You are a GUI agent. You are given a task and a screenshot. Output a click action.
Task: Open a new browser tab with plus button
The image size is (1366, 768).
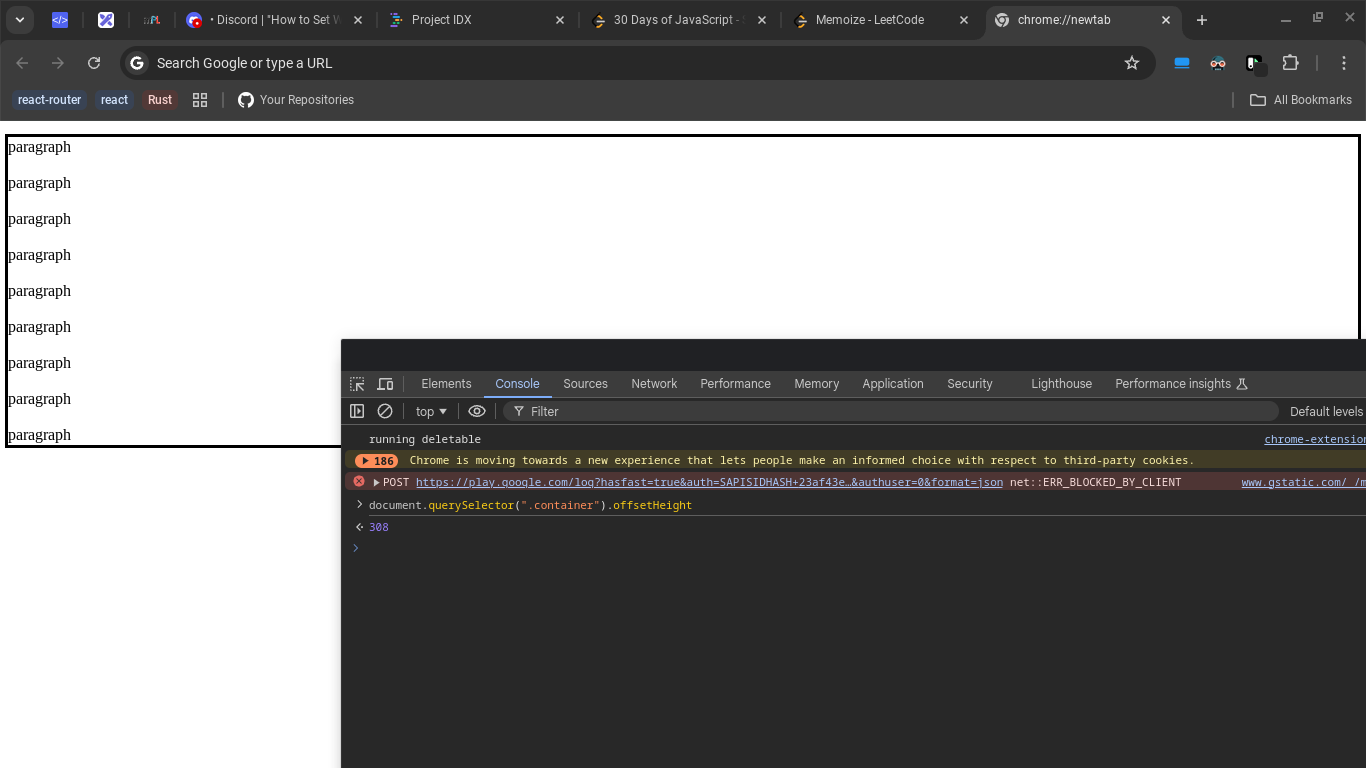pyautogui.click(x=1202, y=20)
